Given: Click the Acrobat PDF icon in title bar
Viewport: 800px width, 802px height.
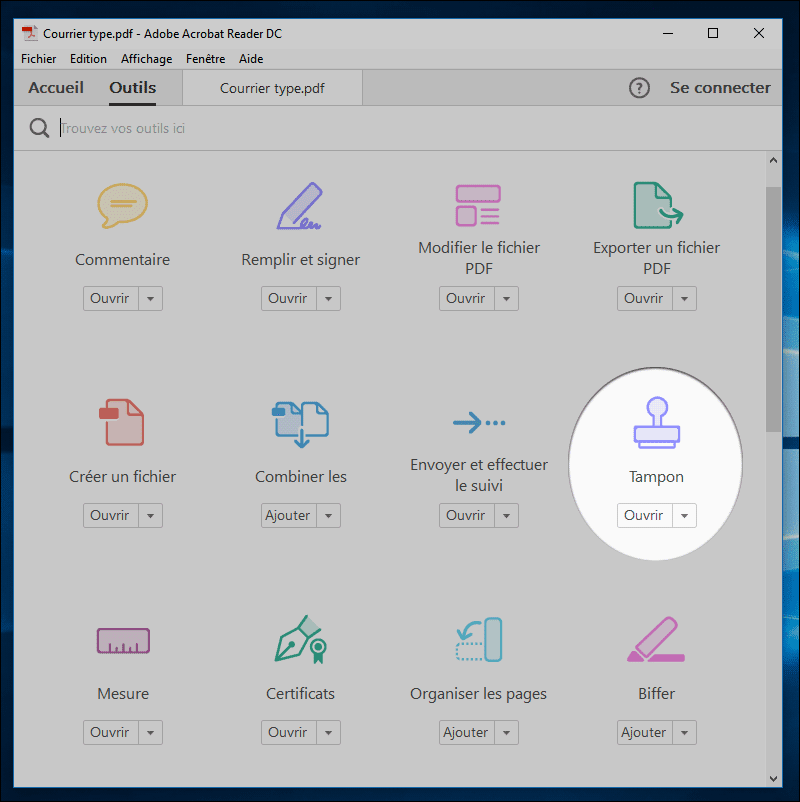Looking at the screenshot, I should (x=30, y=33).
